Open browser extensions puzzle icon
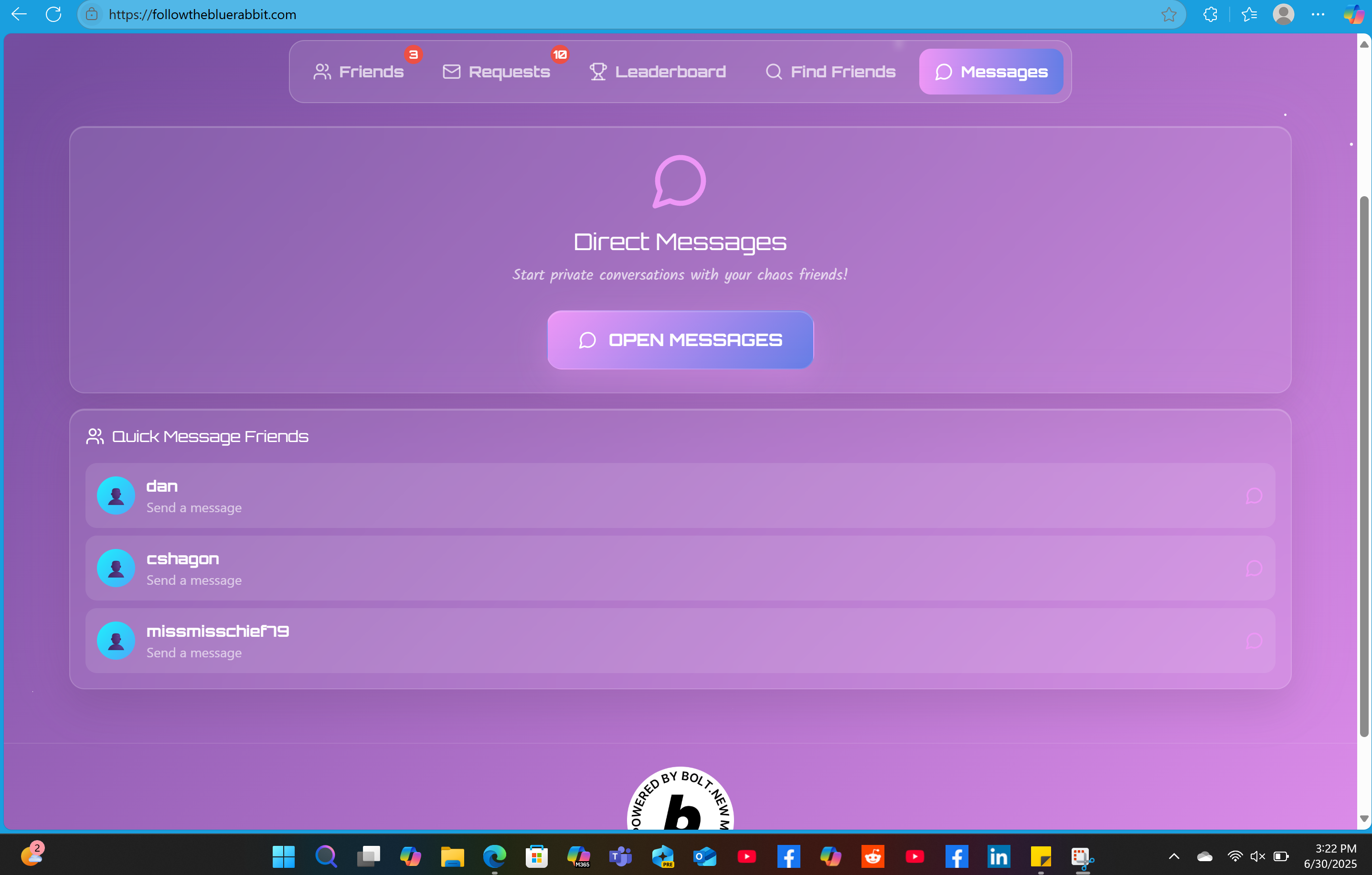Screen dimensions: 1372x875 [x=1210, y=14]
